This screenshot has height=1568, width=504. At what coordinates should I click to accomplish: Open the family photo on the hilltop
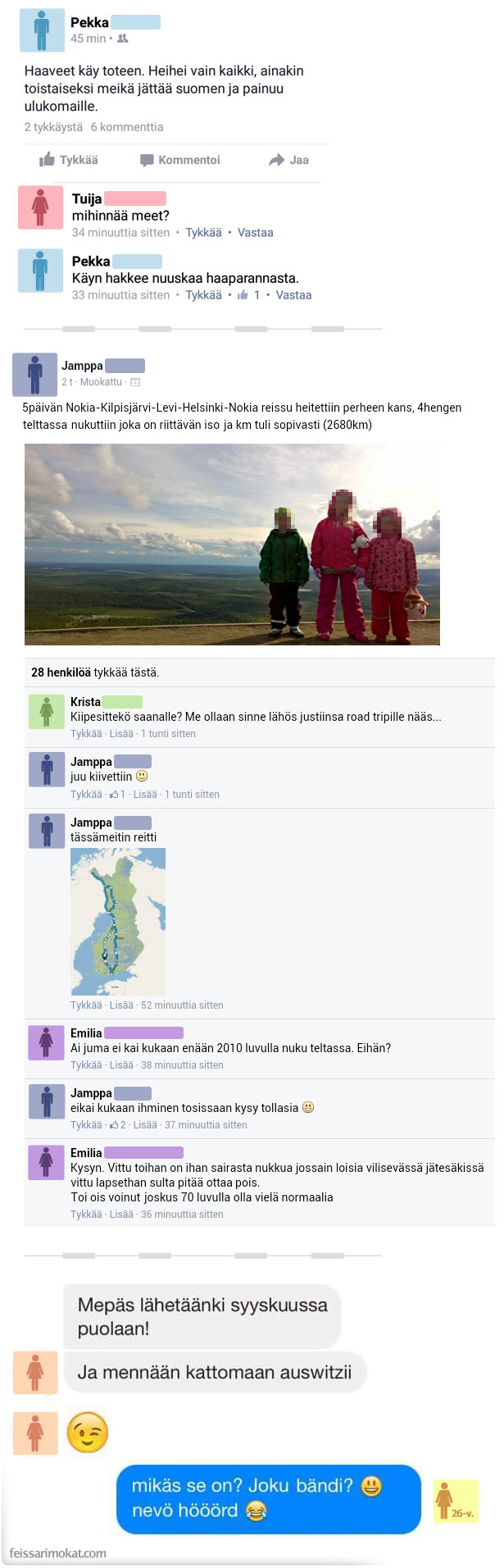pyautogui.click(x=232, y=545)
